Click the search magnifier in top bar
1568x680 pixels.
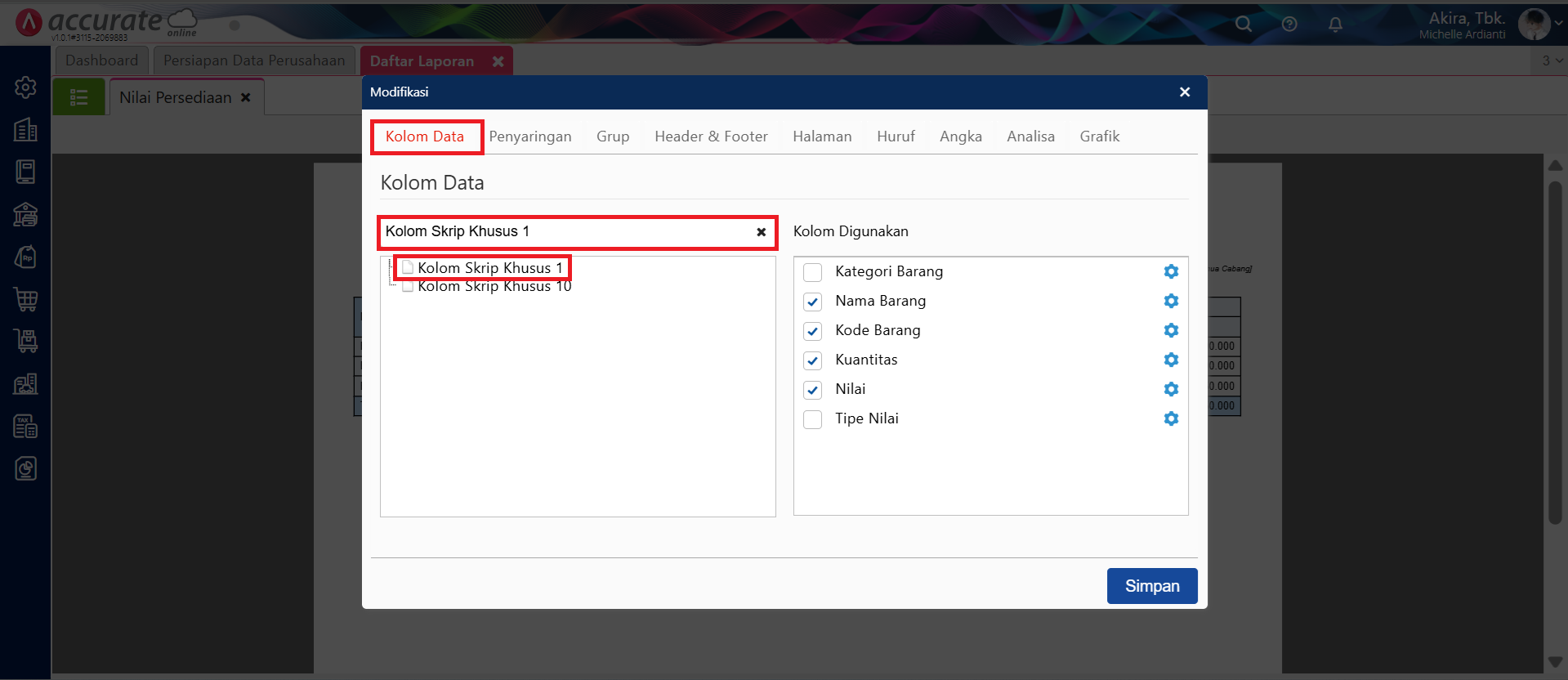coord(1243,25)
